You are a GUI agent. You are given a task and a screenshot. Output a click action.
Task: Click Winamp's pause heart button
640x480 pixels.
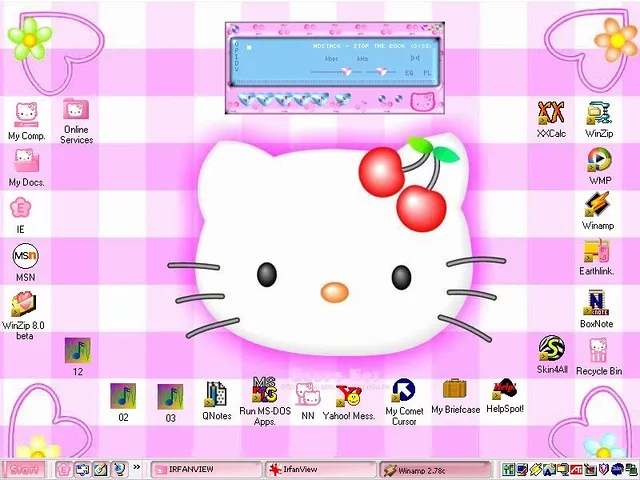point(284,99)
